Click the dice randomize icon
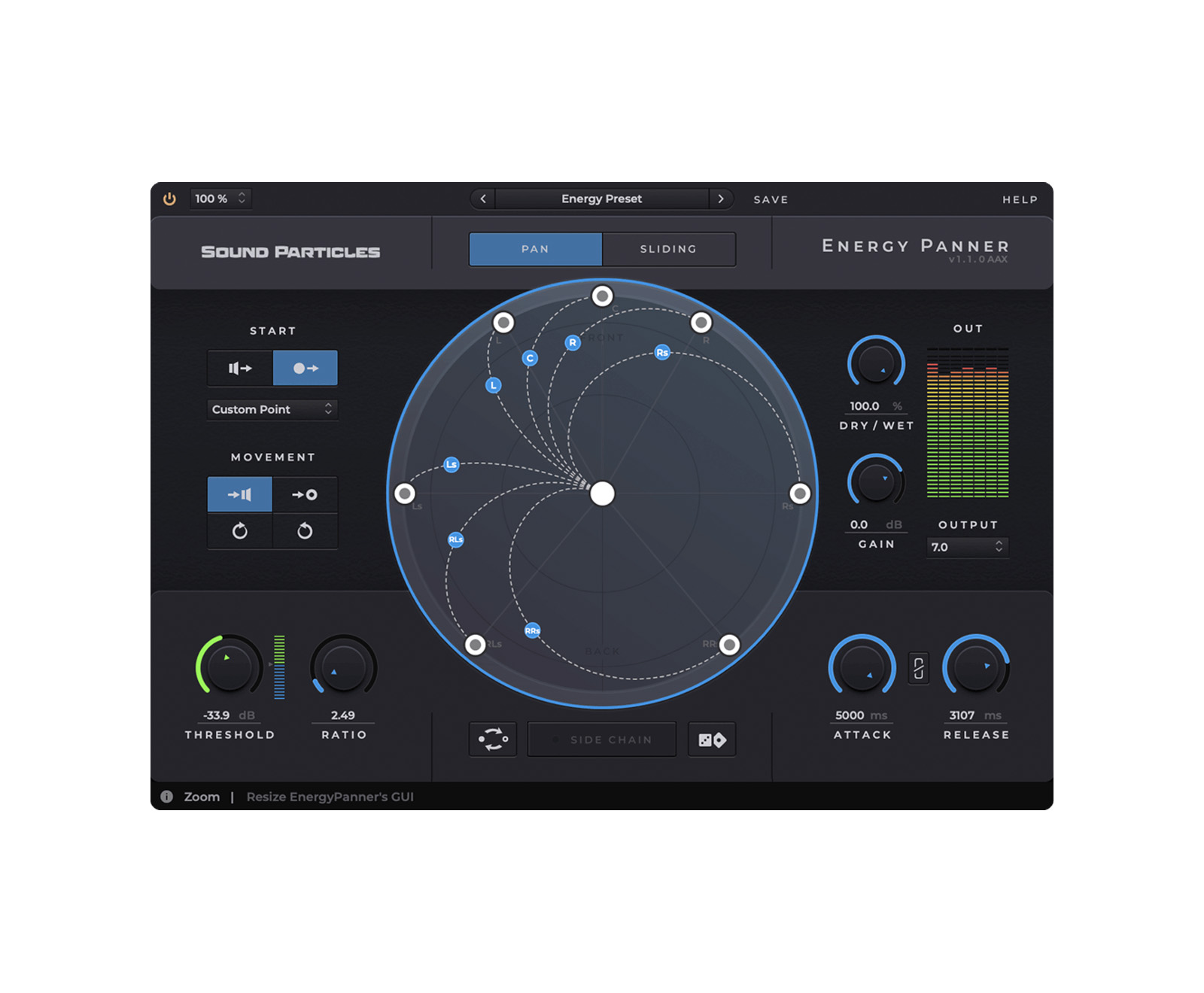The height and width of the screenshot is (993, 1204). [x=712, y=739]
